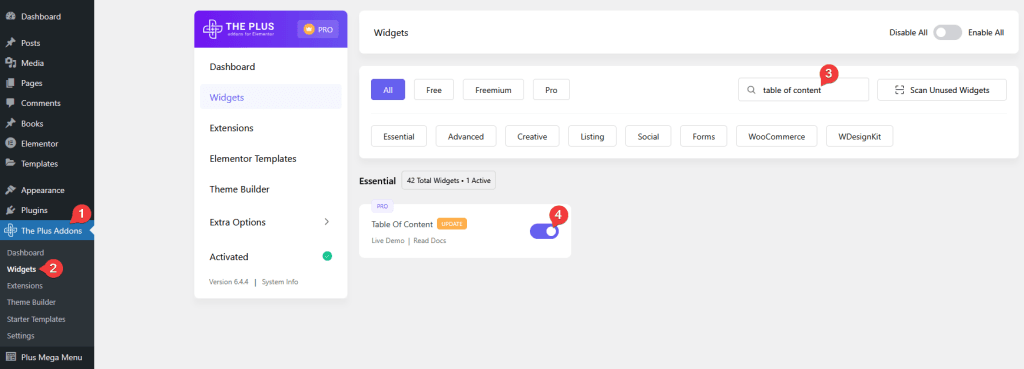Filter by Listing category
Viewport: 1024px width, 369px height.
coord(592,136)
